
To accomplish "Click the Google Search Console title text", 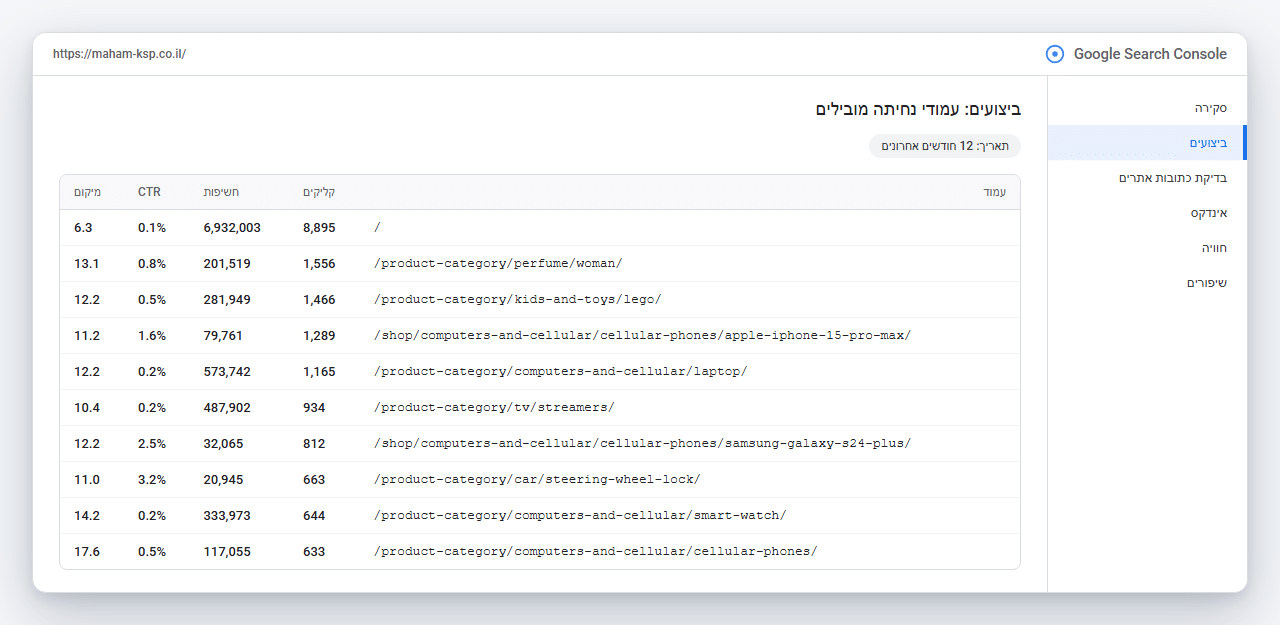I will [1150, 54].
